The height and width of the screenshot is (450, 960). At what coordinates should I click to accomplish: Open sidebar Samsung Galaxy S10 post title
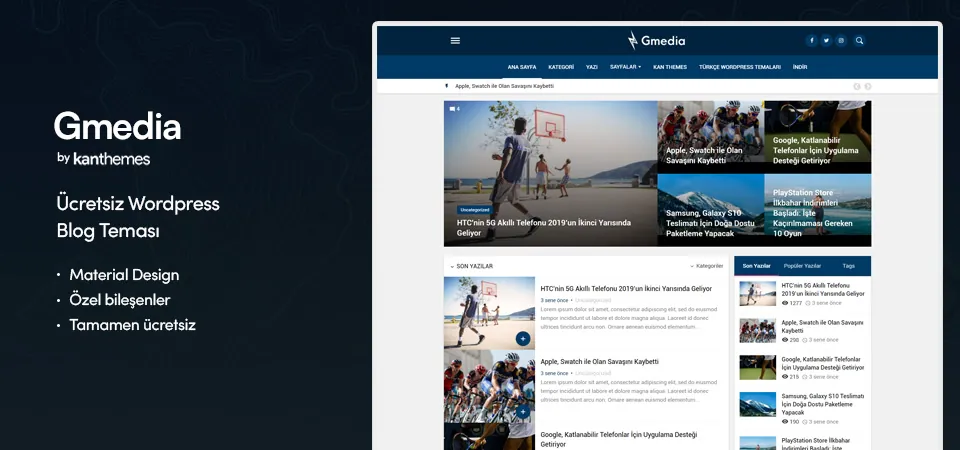823,405
